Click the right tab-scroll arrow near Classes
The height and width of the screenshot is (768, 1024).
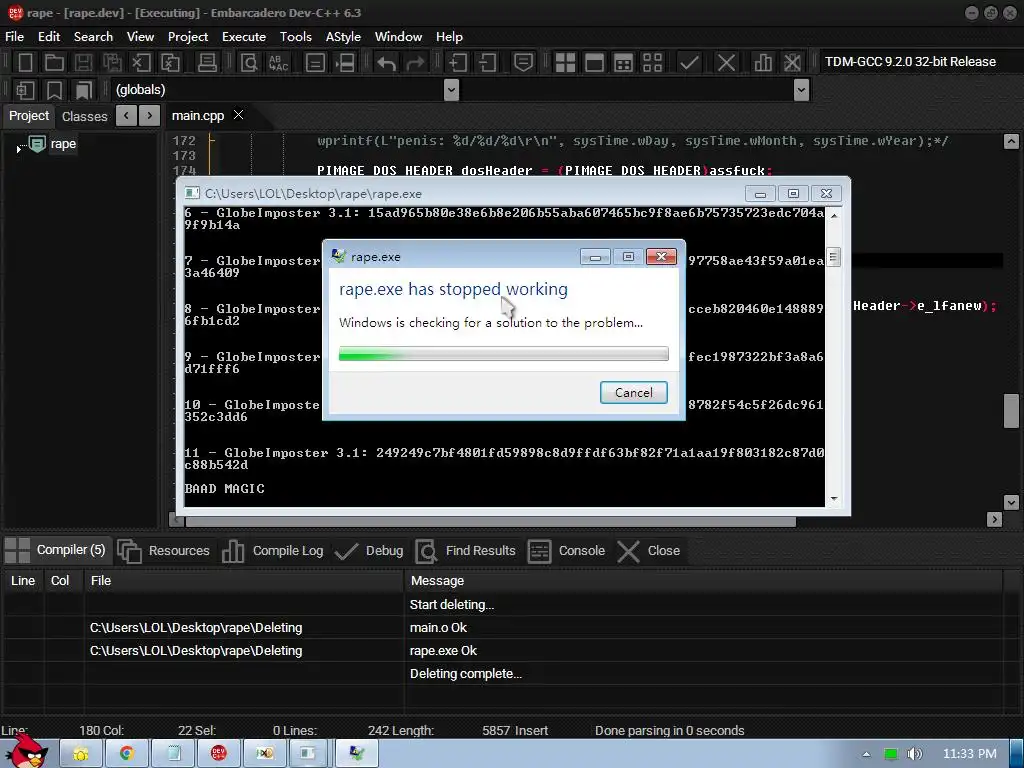(x=150, y=116)
